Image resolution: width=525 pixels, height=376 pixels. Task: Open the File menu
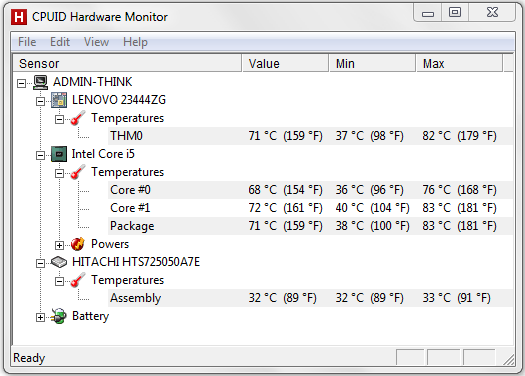click(27, 42)
